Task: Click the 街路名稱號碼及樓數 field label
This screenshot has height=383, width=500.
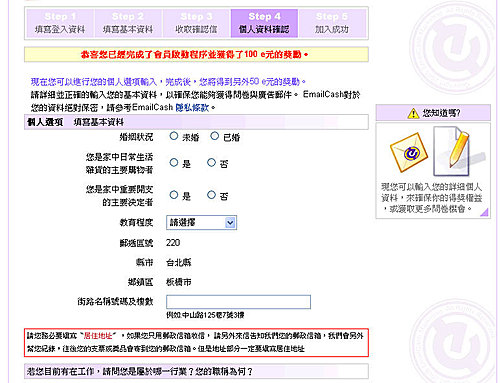Action: click(115, 302)
